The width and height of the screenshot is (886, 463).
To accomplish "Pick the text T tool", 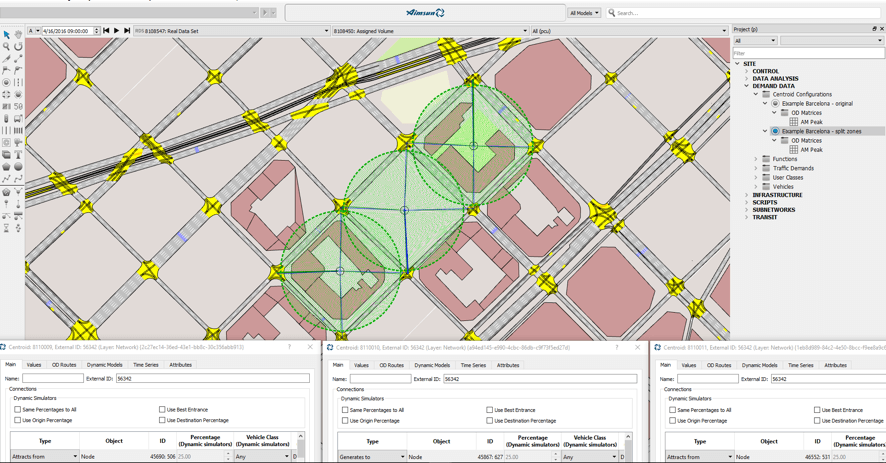I will point(18,154).
